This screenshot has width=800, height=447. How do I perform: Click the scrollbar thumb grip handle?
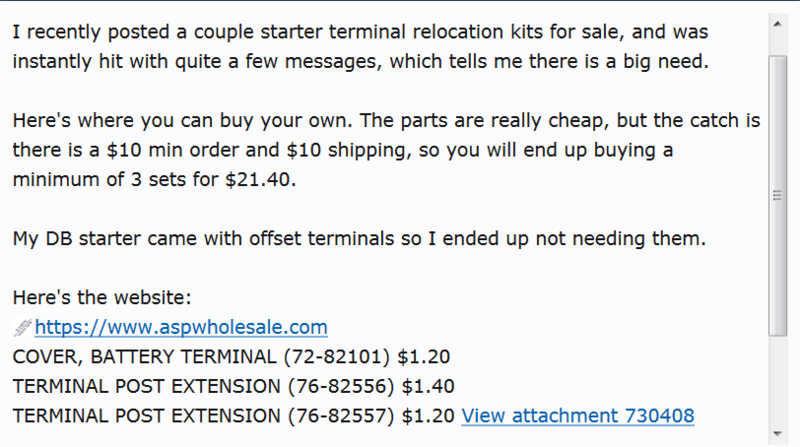(778, 195)
